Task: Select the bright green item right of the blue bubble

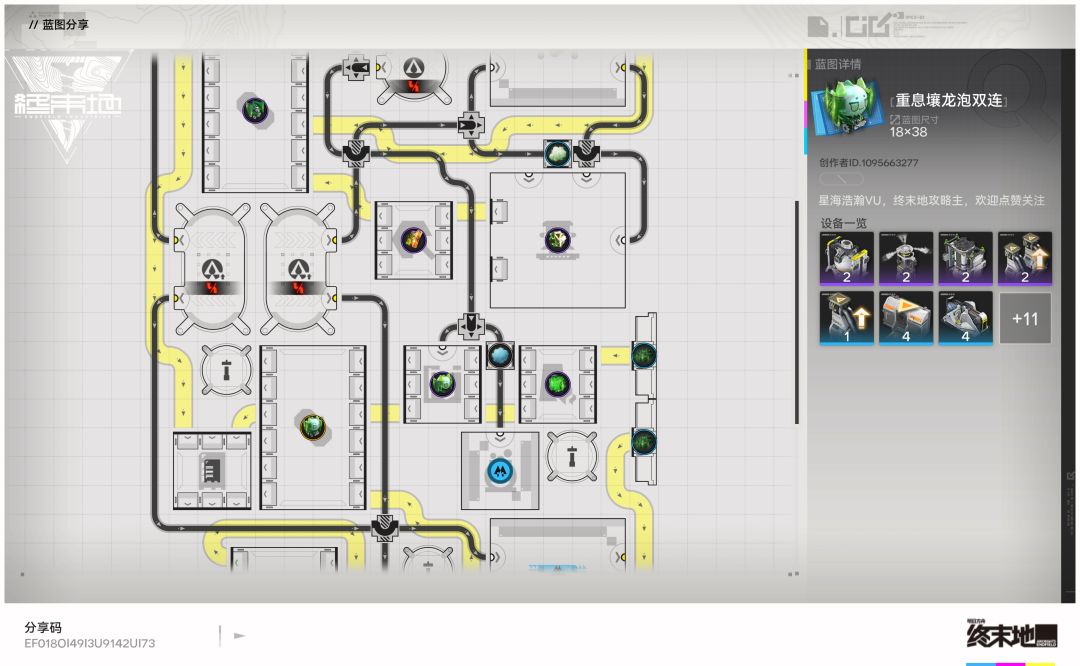Action: coord(557,383)
